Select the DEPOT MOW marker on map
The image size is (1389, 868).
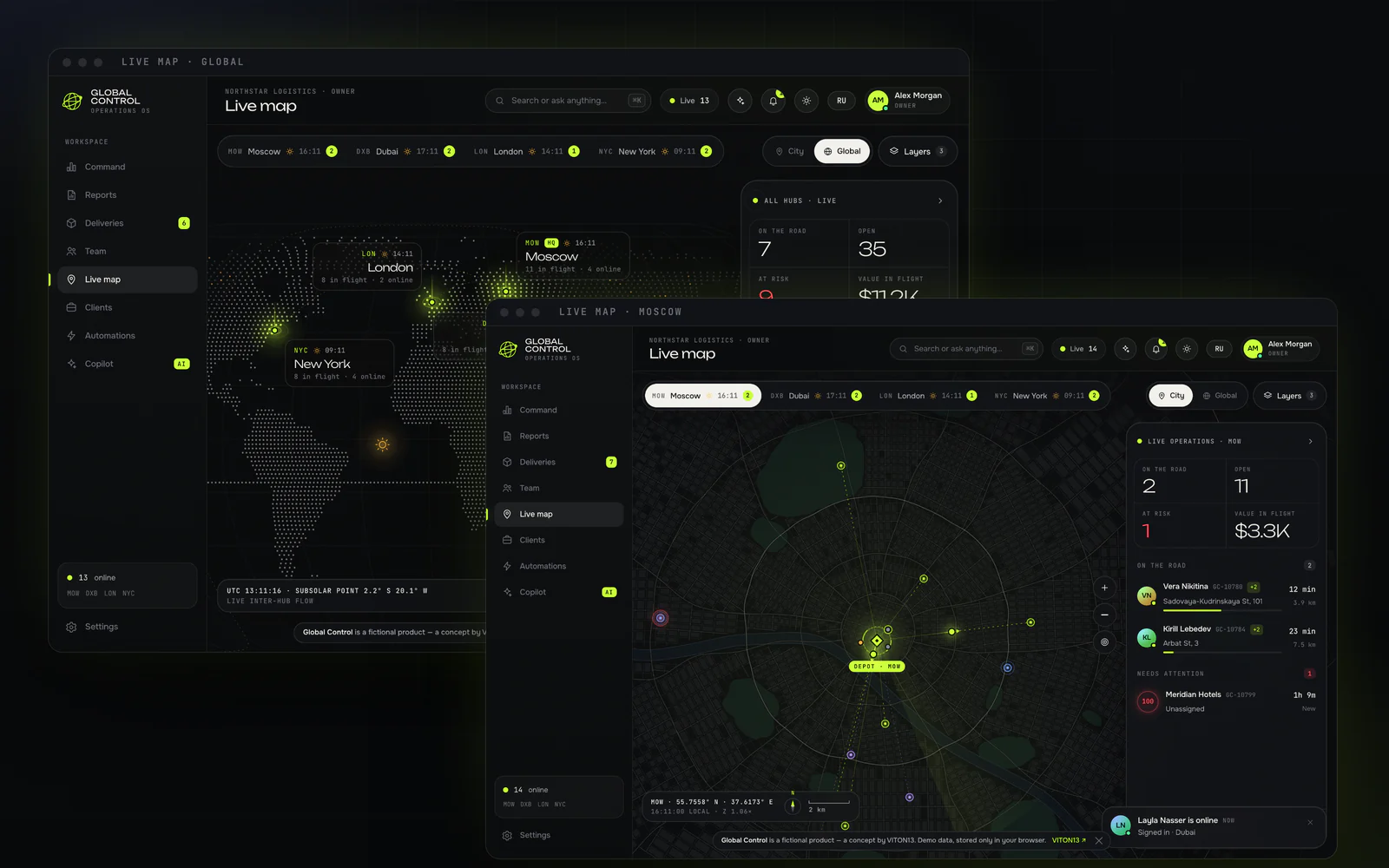coord(877,667)
